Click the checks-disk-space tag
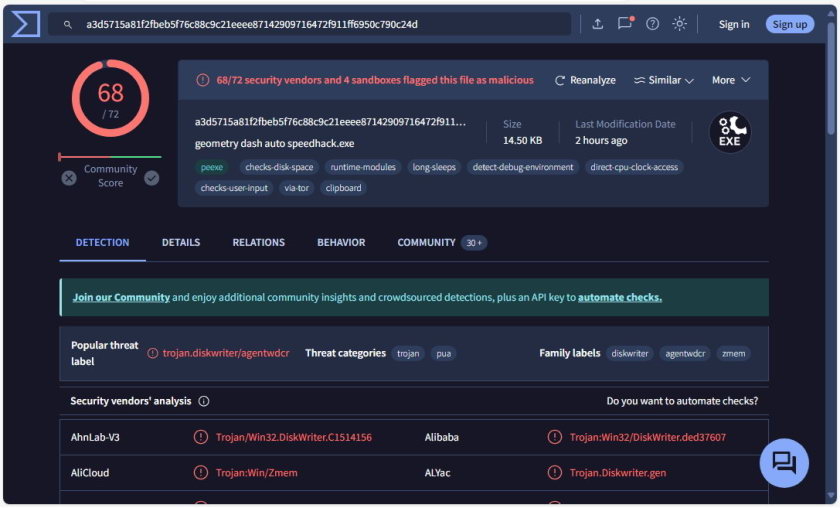The height and width of the screenshot is (508, 840). pyautogui.click(x=279, y=167)
